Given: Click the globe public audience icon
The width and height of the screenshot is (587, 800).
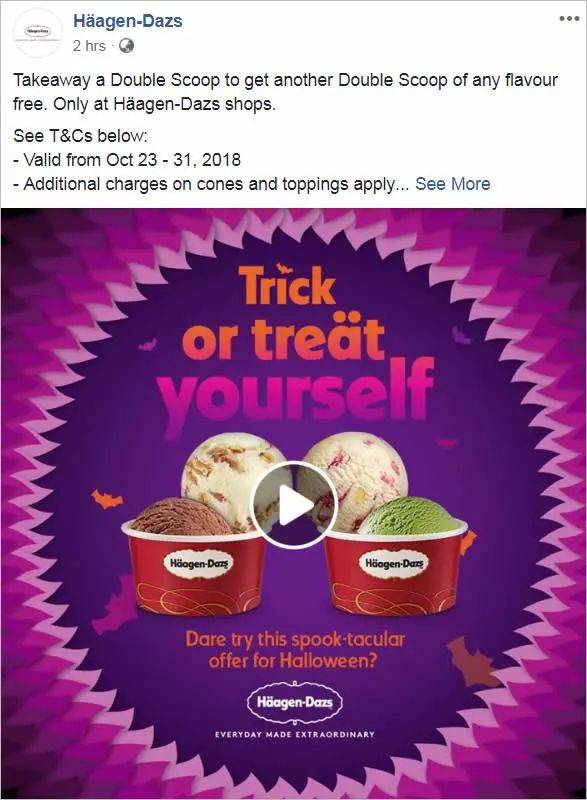Looking at the screenshot, I should [x=126, y=46].
